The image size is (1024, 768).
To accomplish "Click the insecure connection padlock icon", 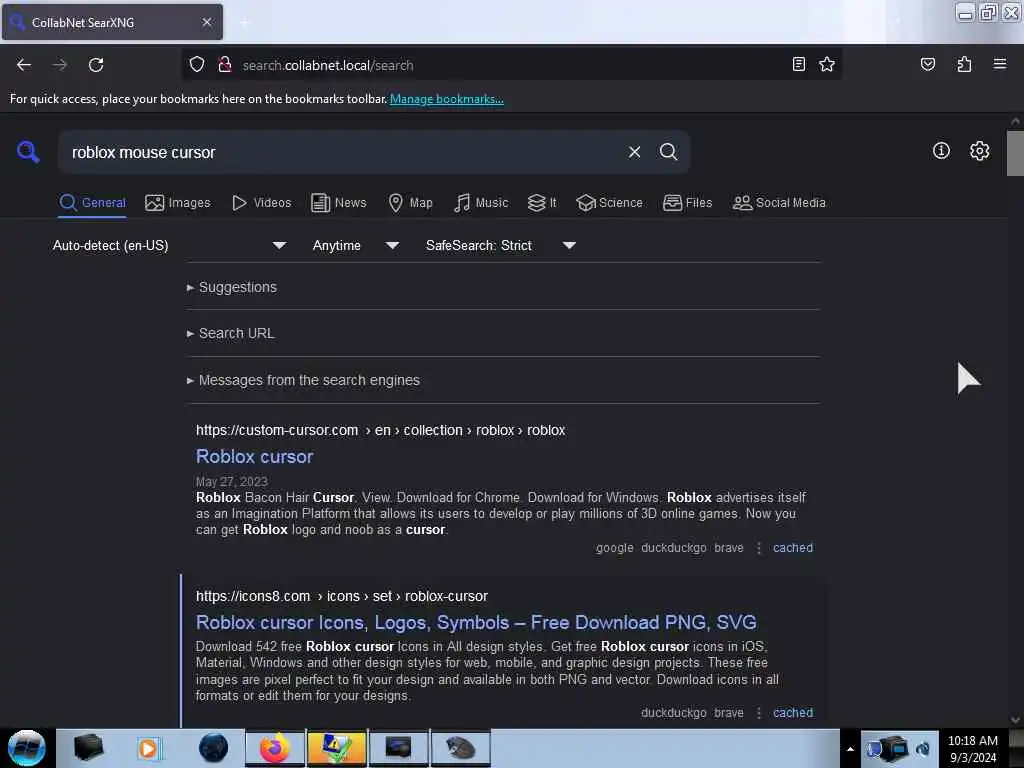I will pyautogui.click(x=225, y=65).
